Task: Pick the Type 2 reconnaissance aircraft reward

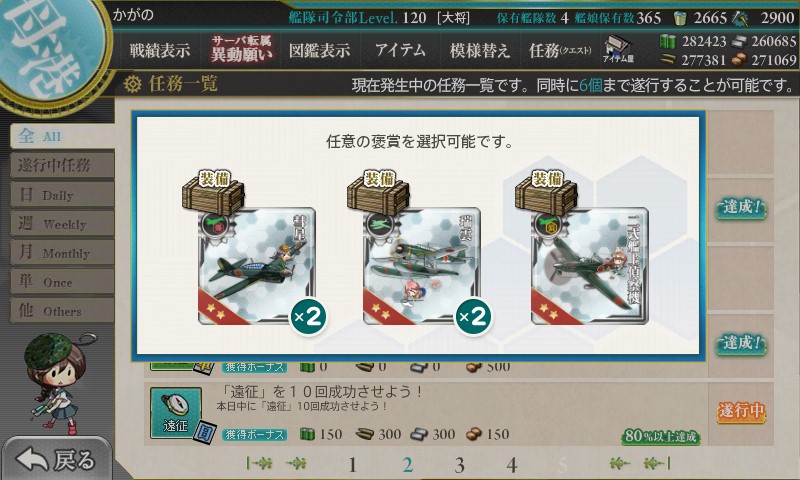Action: click(589, 266)
